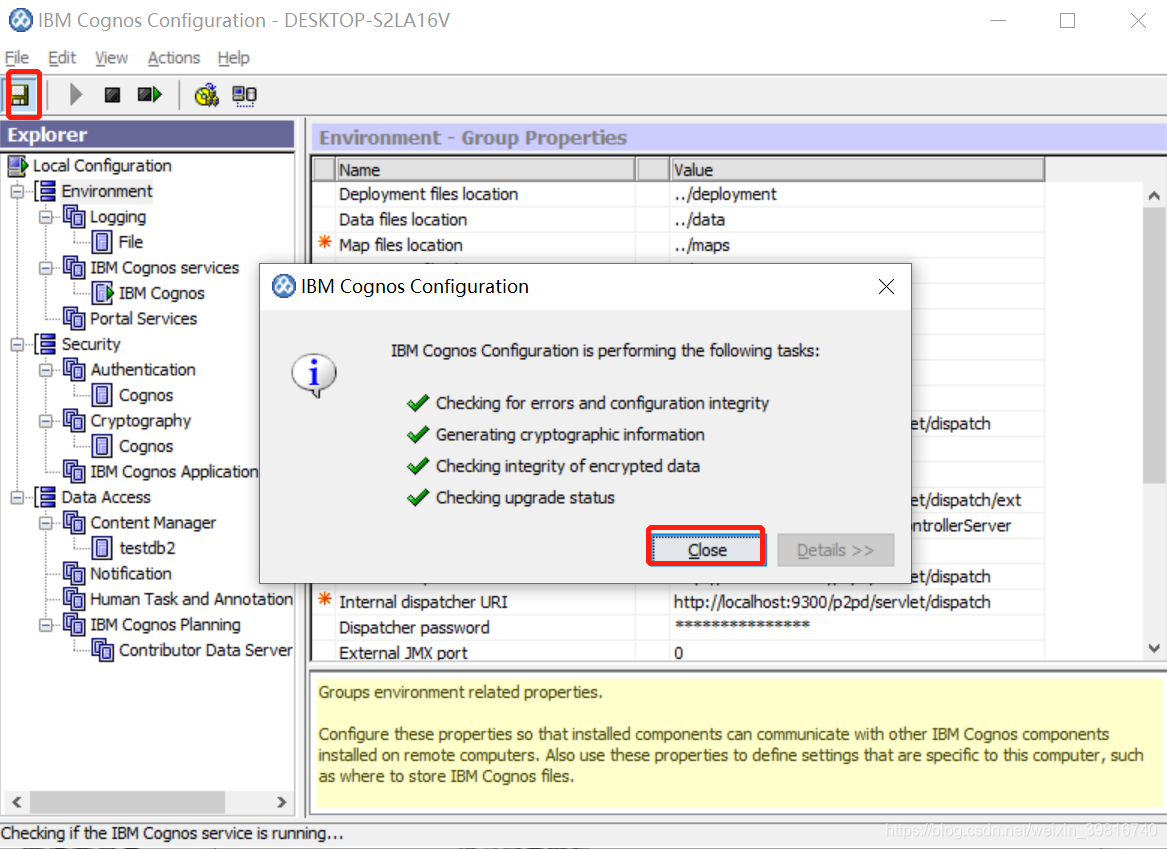Click the Name column header
This screenshot has width=1167, height=849.
pyautogui.click(x=485, y=170)
